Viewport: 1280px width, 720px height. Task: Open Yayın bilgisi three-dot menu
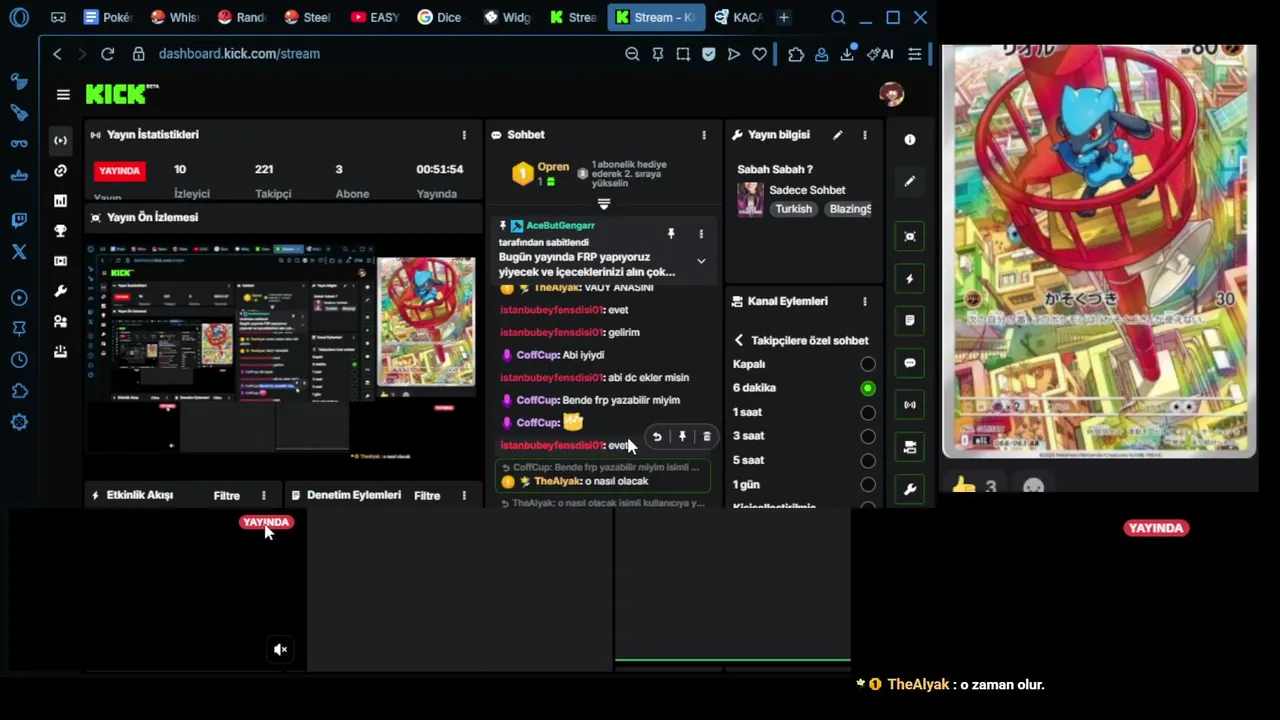click(865, 135)
